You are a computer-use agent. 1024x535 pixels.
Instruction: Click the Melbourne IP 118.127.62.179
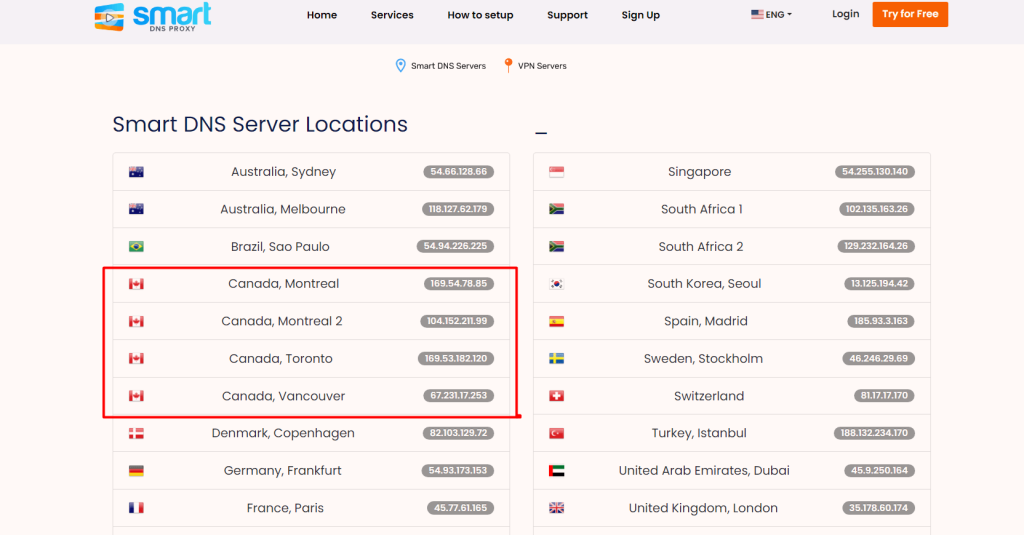[458, 209]
